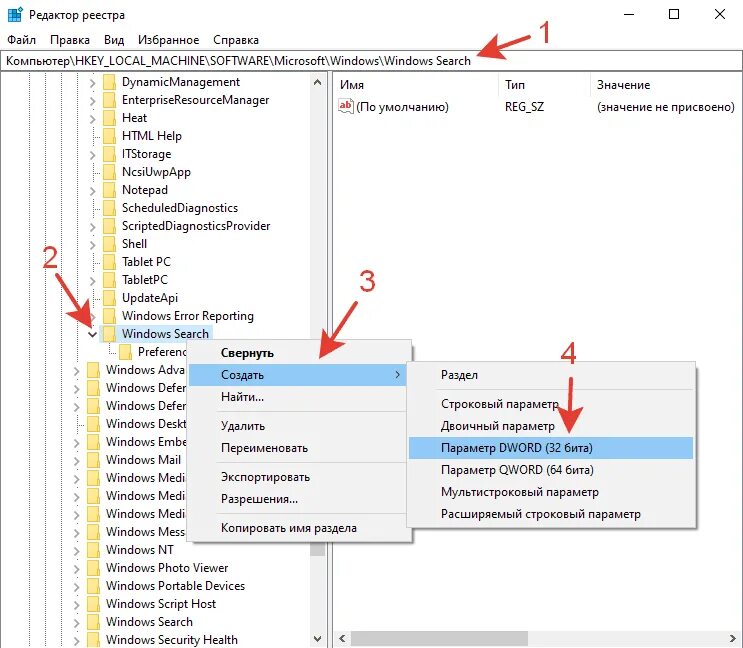The image size is (743, 648).
Task: Expand the Windows Photo Viewer key
Action: click(x=76, y=569)
